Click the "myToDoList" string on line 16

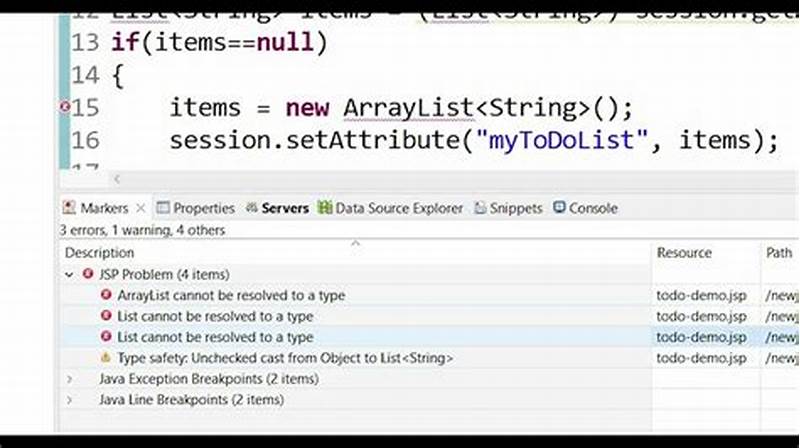pos(561,140)
